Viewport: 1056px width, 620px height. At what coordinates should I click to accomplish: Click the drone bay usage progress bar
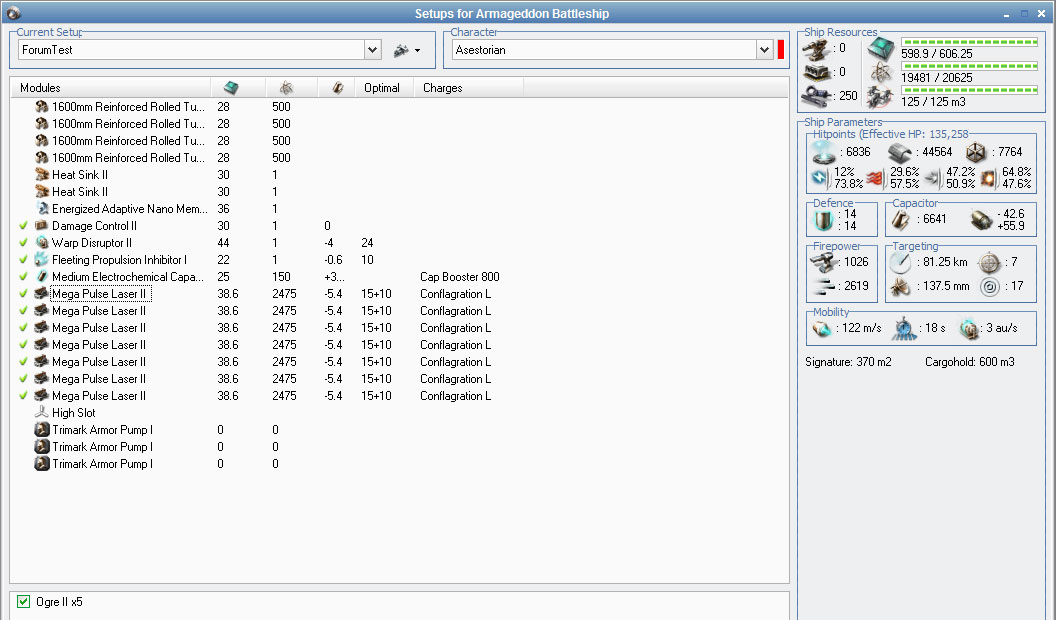[970, 90]
